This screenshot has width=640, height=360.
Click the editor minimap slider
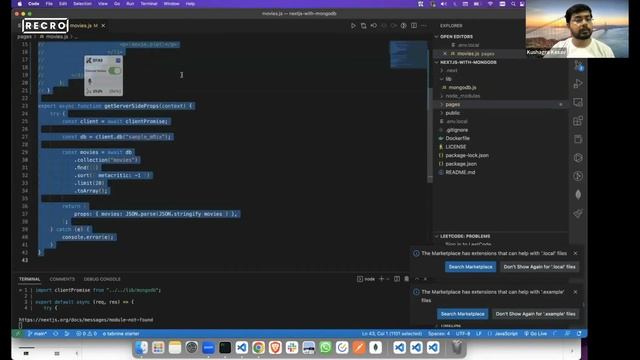pyautogui.click(x=408, y=54)
